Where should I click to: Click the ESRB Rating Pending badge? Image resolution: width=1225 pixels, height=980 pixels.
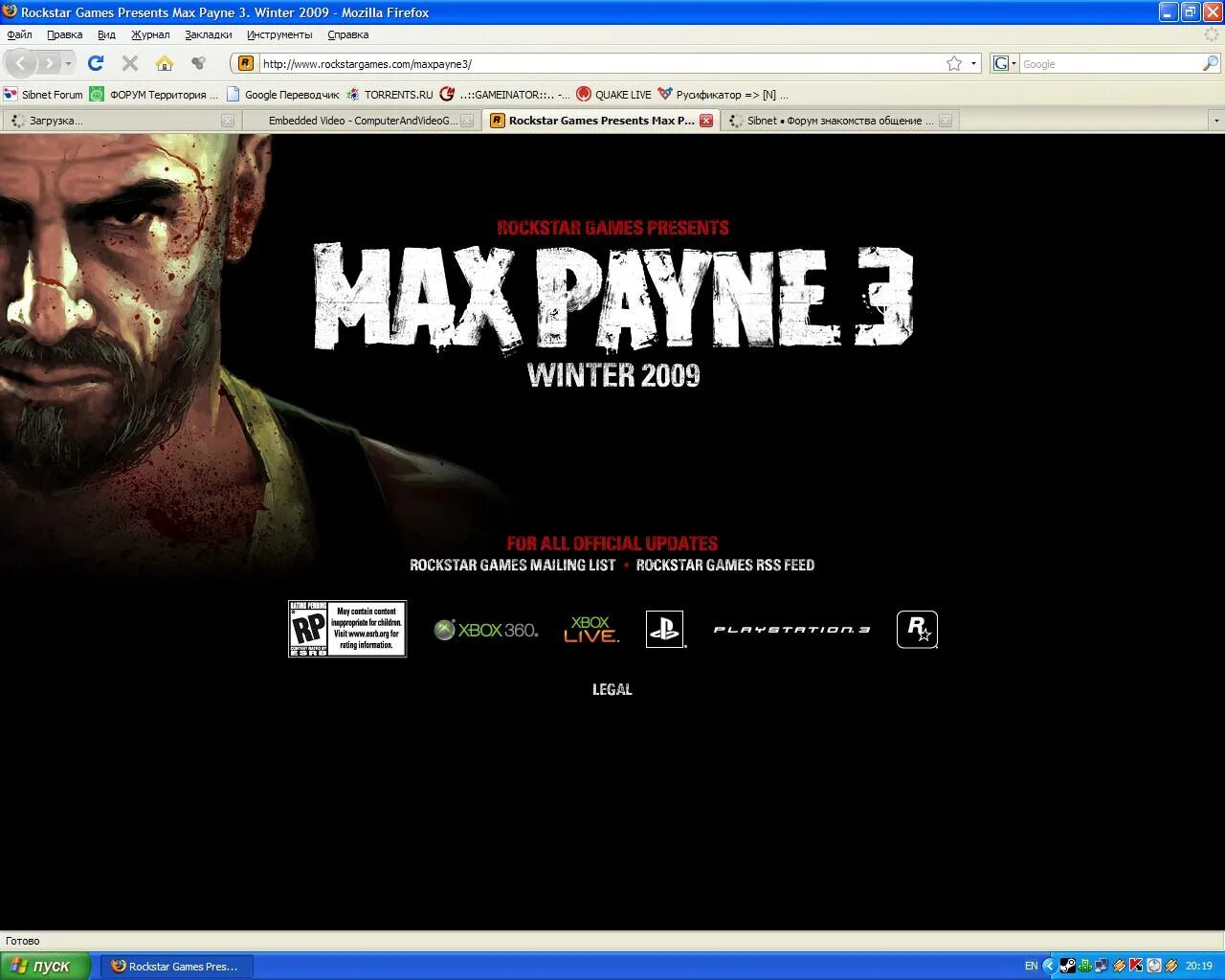pos(347,629)
